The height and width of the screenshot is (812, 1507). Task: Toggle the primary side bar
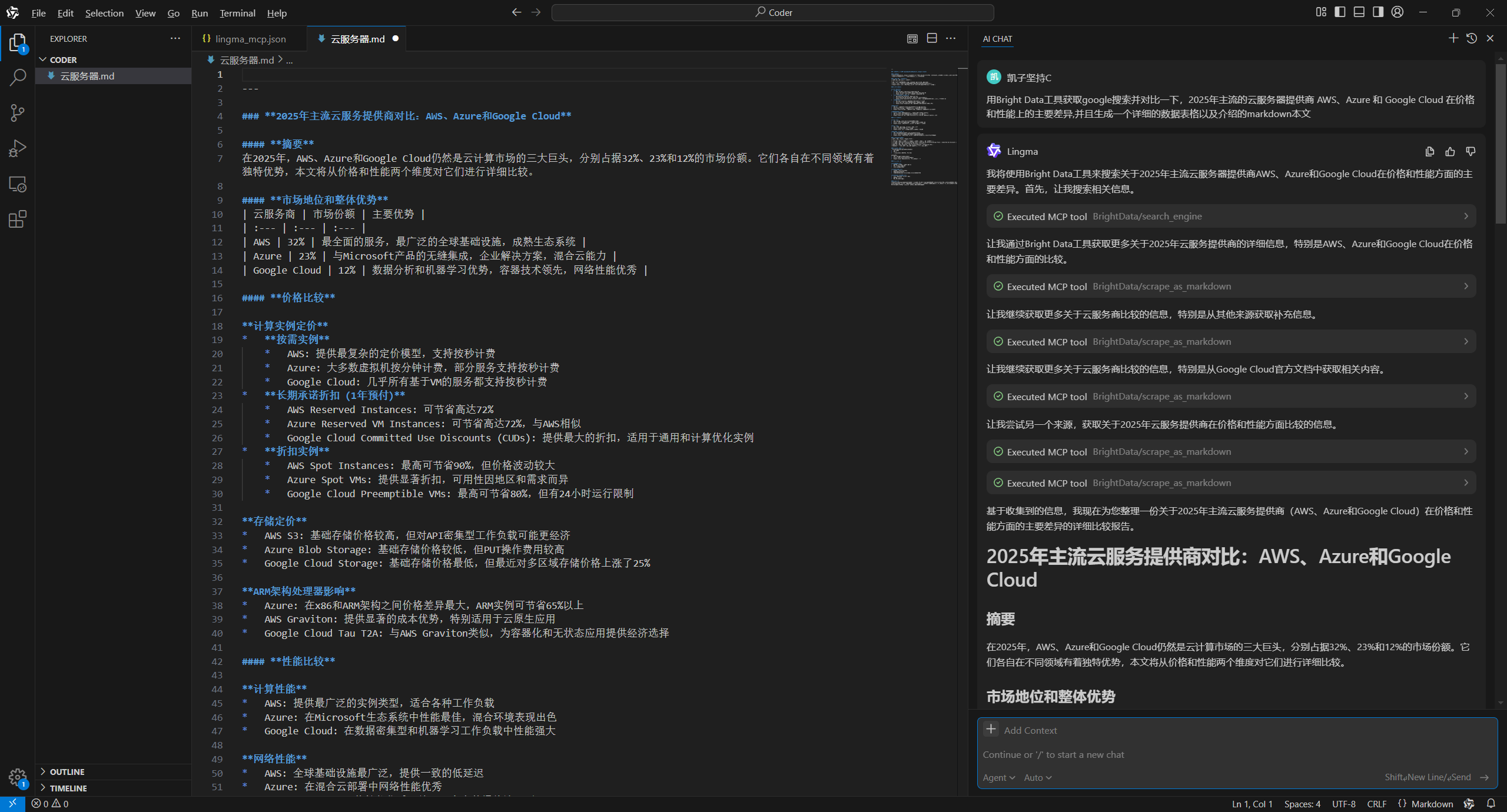point(1340,12)
